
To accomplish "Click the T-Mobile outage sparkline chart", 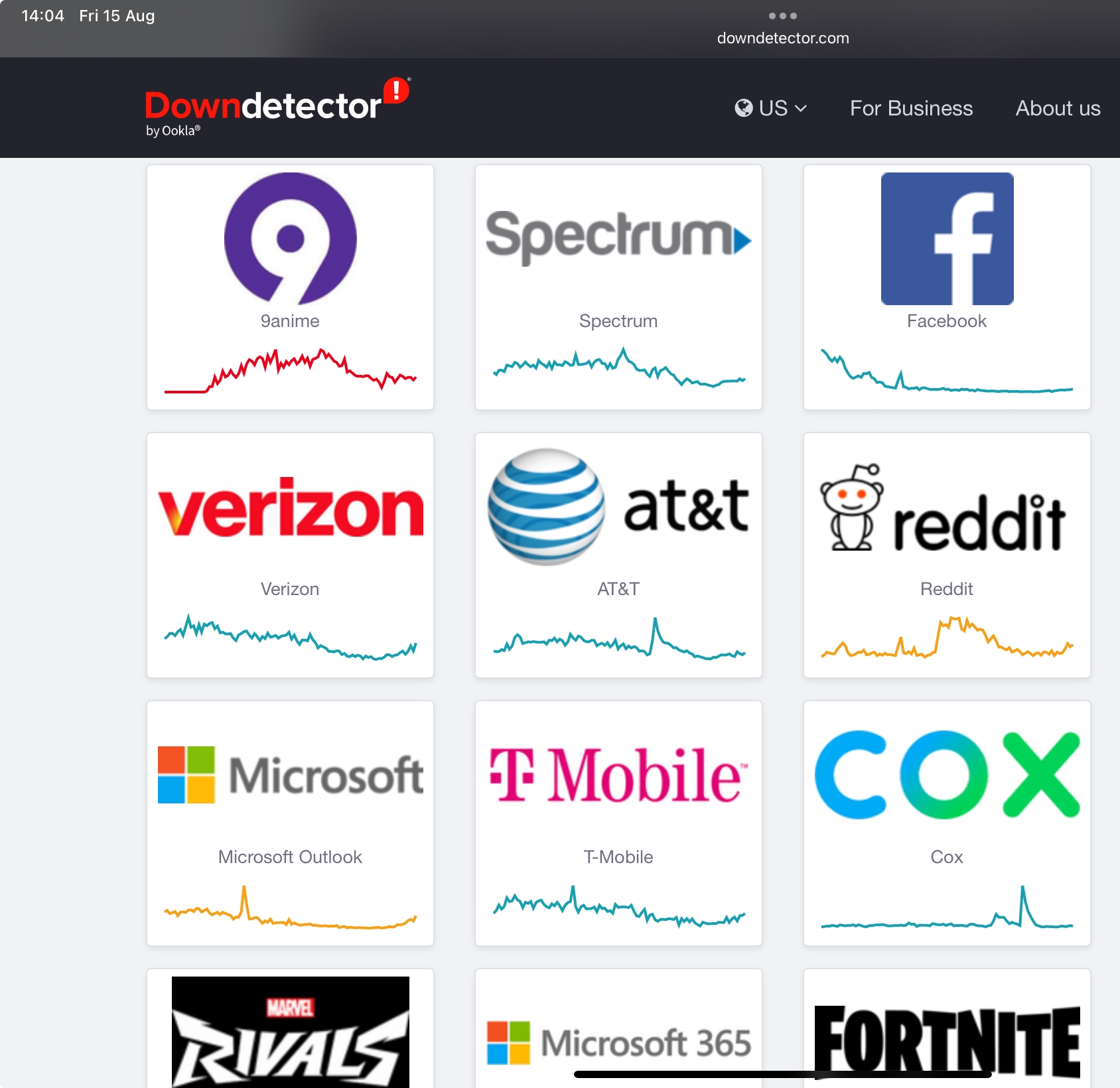I will 619,907.
